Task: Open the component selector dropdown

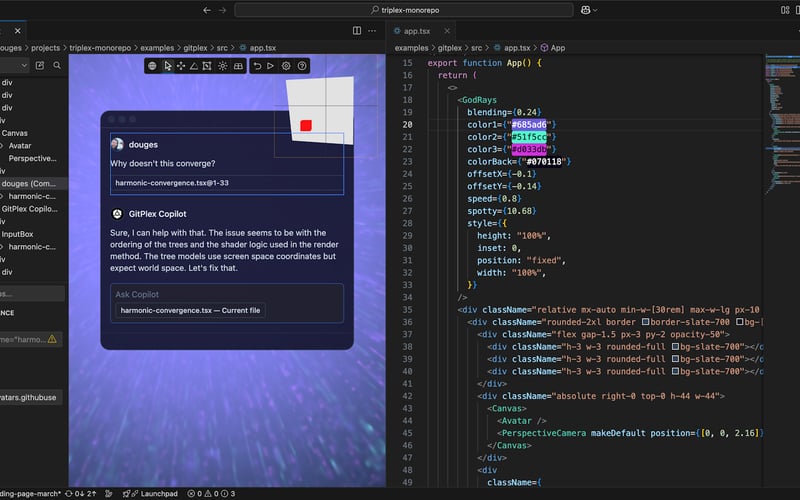Action: coord(14,65)
